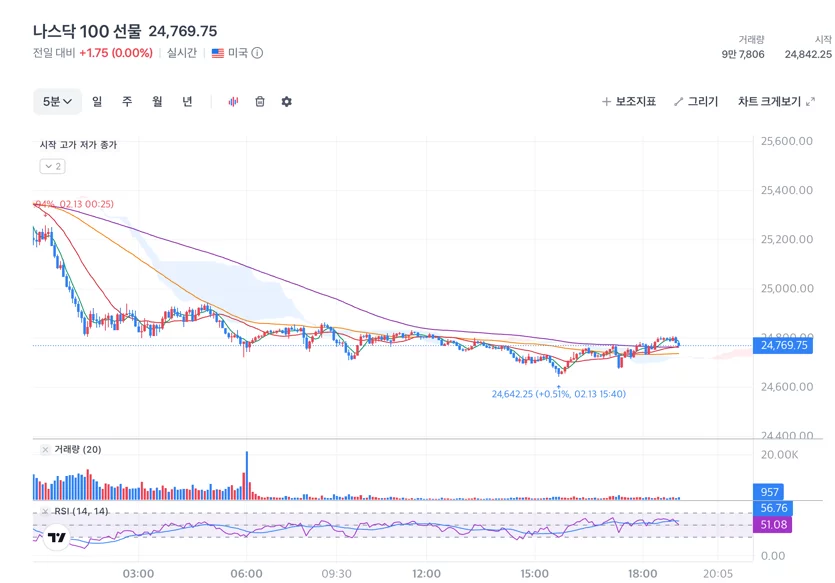Click the 차트 크게보기 button
835x583 pixels.
point(776,102)
